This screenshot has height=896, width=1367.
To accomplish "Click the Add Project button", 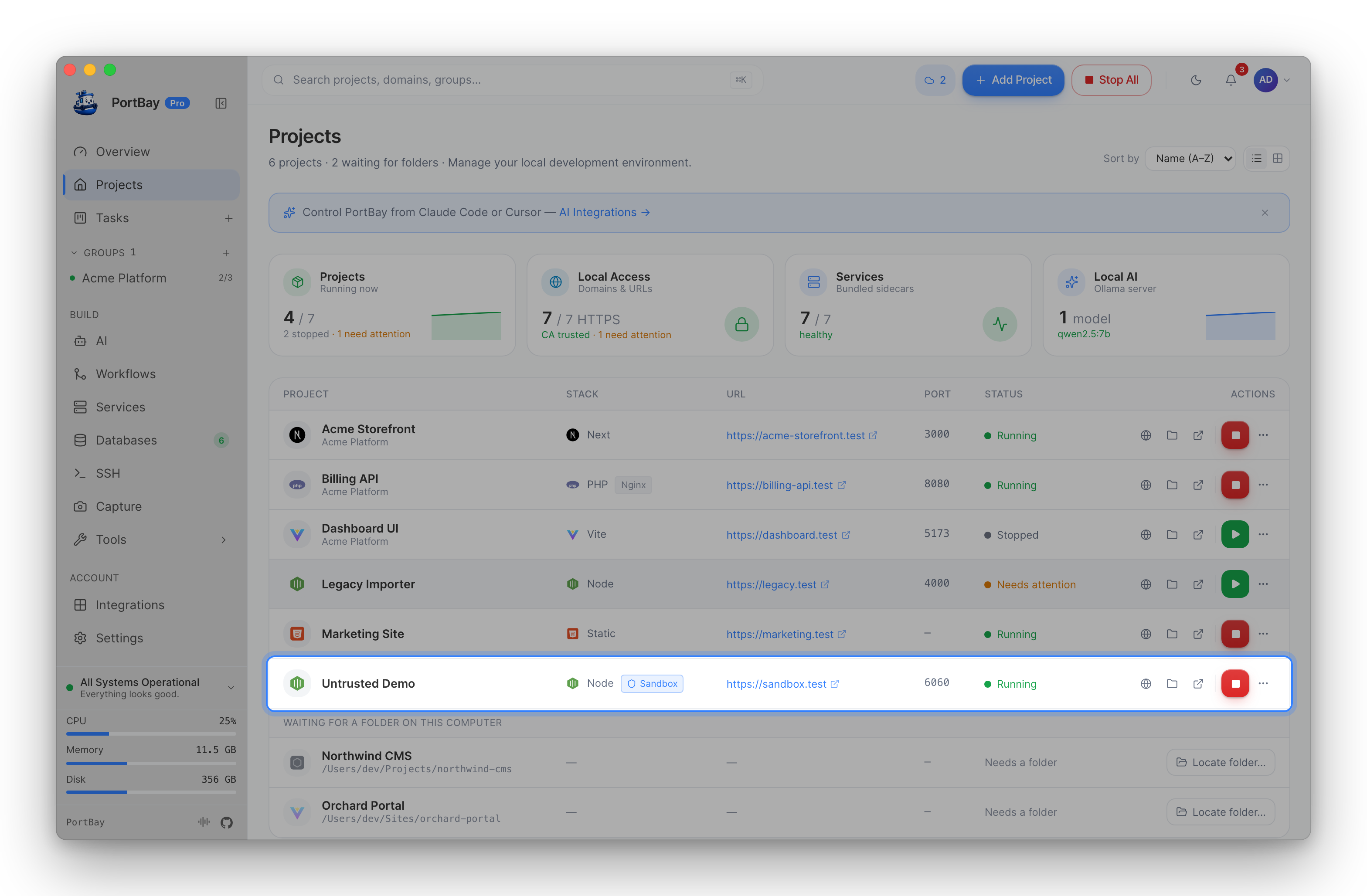I will coord(1013,80).
